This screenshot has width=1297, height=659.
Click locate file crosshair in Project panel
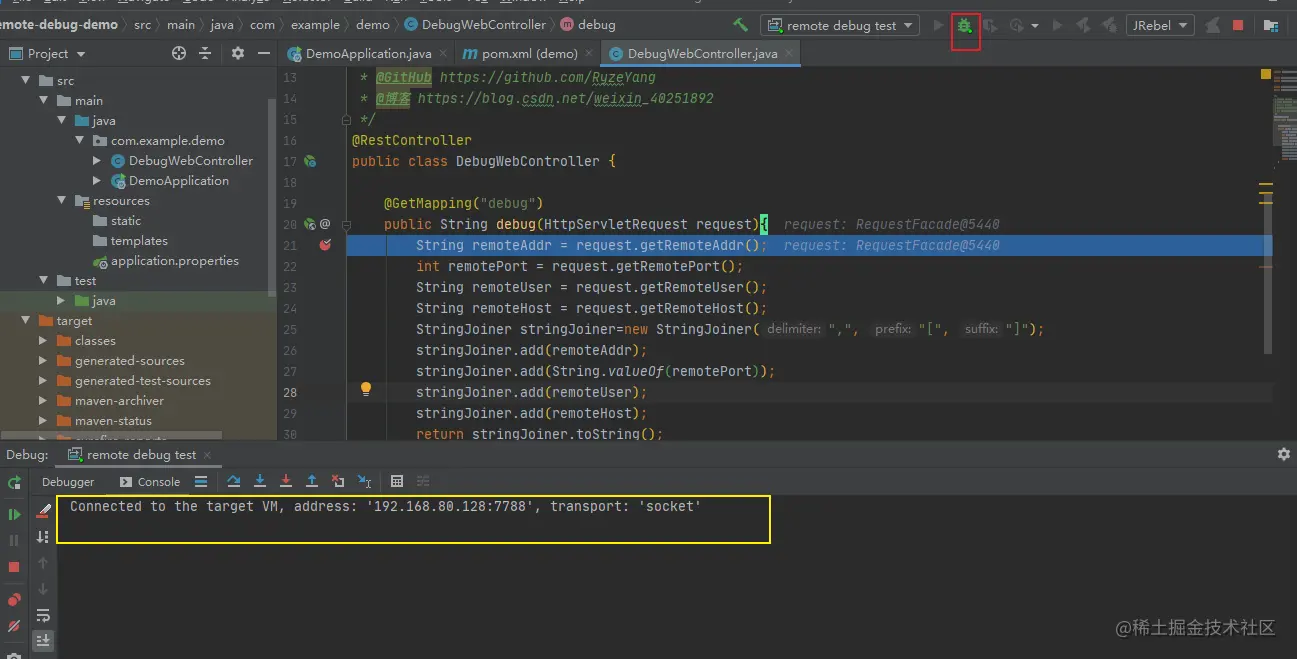click(179, 53)
